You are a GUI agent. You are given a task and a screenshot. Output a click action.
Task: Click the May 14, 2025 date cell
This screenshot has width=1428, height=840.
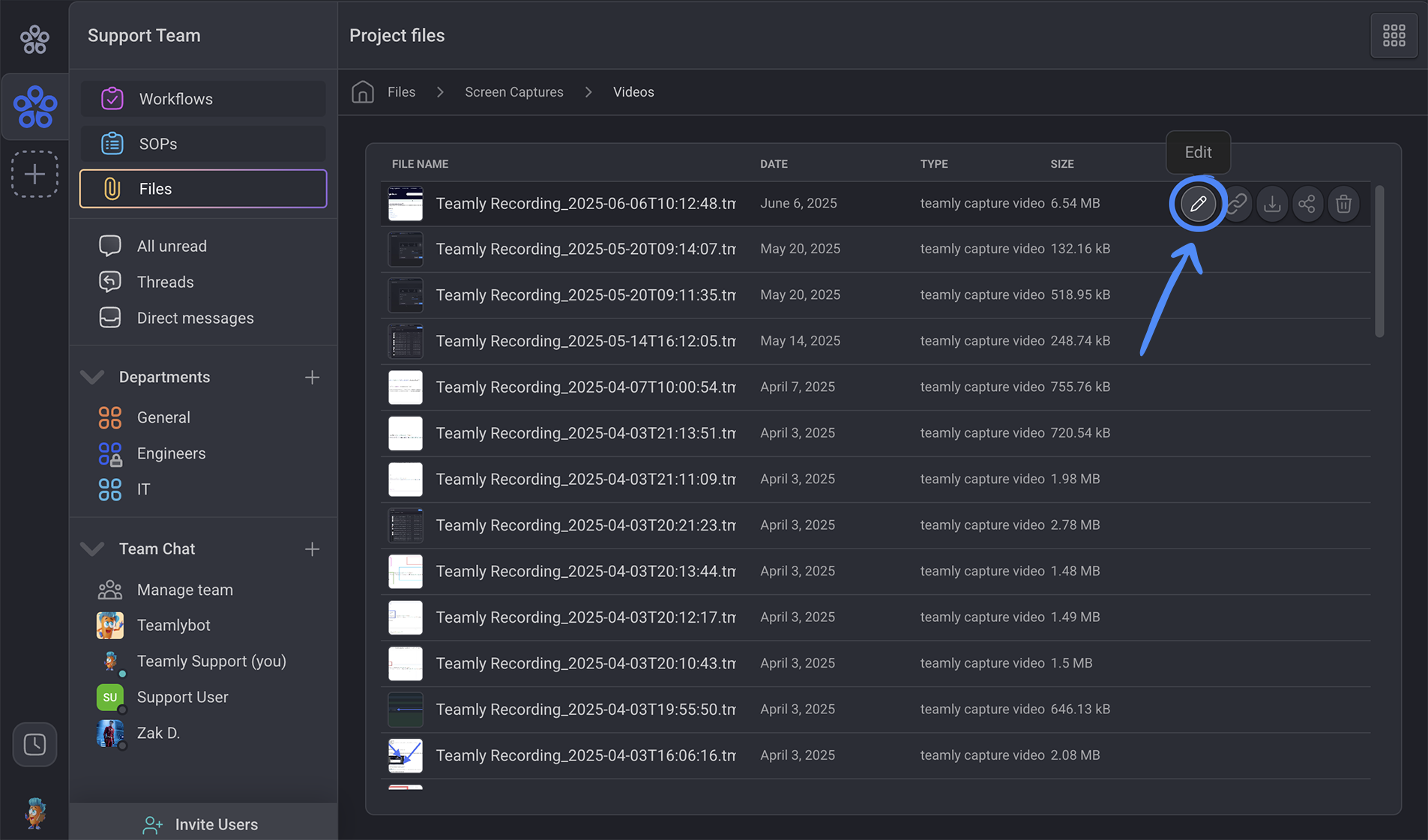(x=800, y=341)
